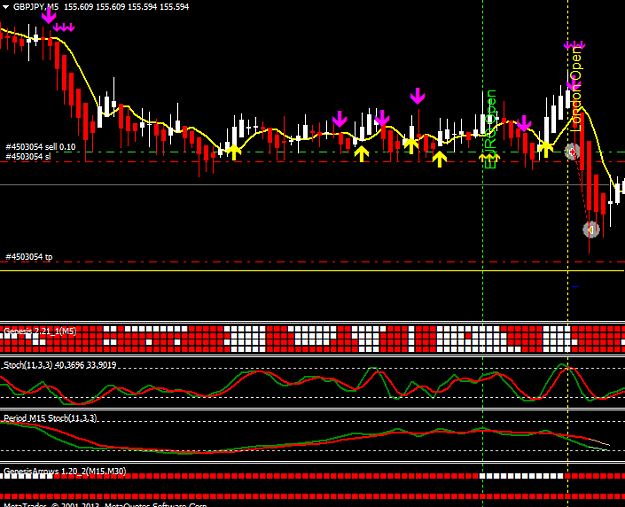The image size is (625, 507).
Task: Select the green dashed sell entry price line
Action: (312, 152)
